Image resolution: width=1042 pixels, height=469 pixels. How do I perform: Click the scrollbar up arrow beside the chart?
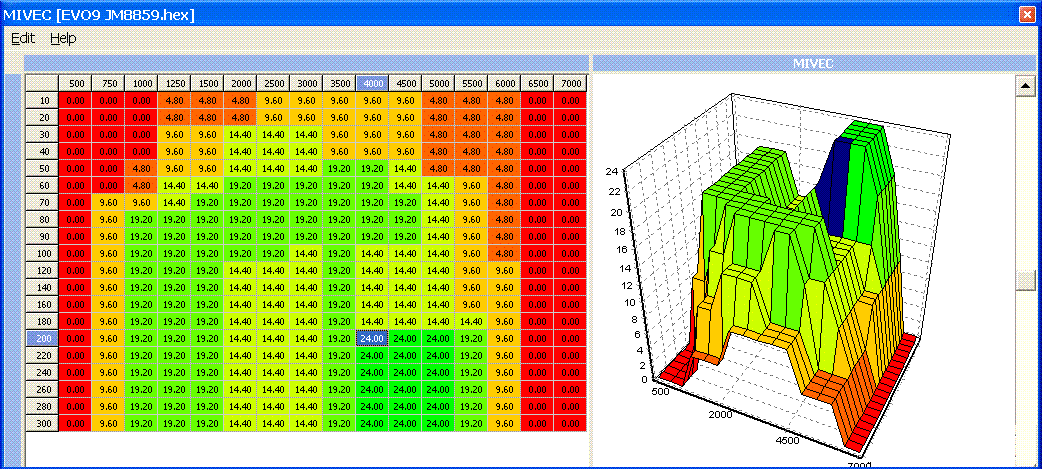click(1026, 84)
